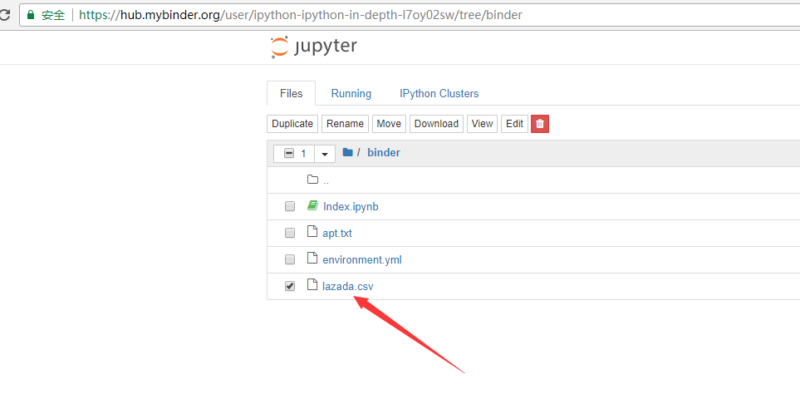Image resolution: width=800 pixels, height=414 pixels.
Task: Click the red trash delete button
Action: tap(540, 124)
